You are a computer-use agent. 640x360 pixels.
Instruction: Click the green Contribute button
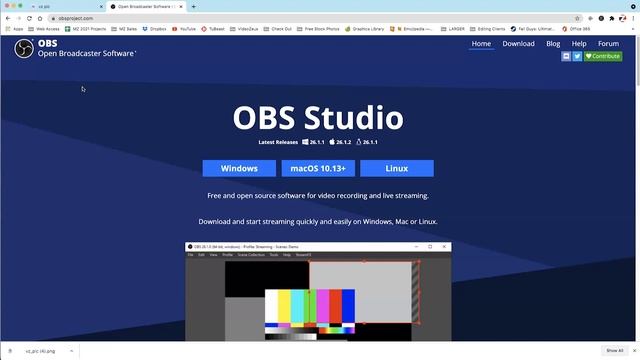point(603,56)
